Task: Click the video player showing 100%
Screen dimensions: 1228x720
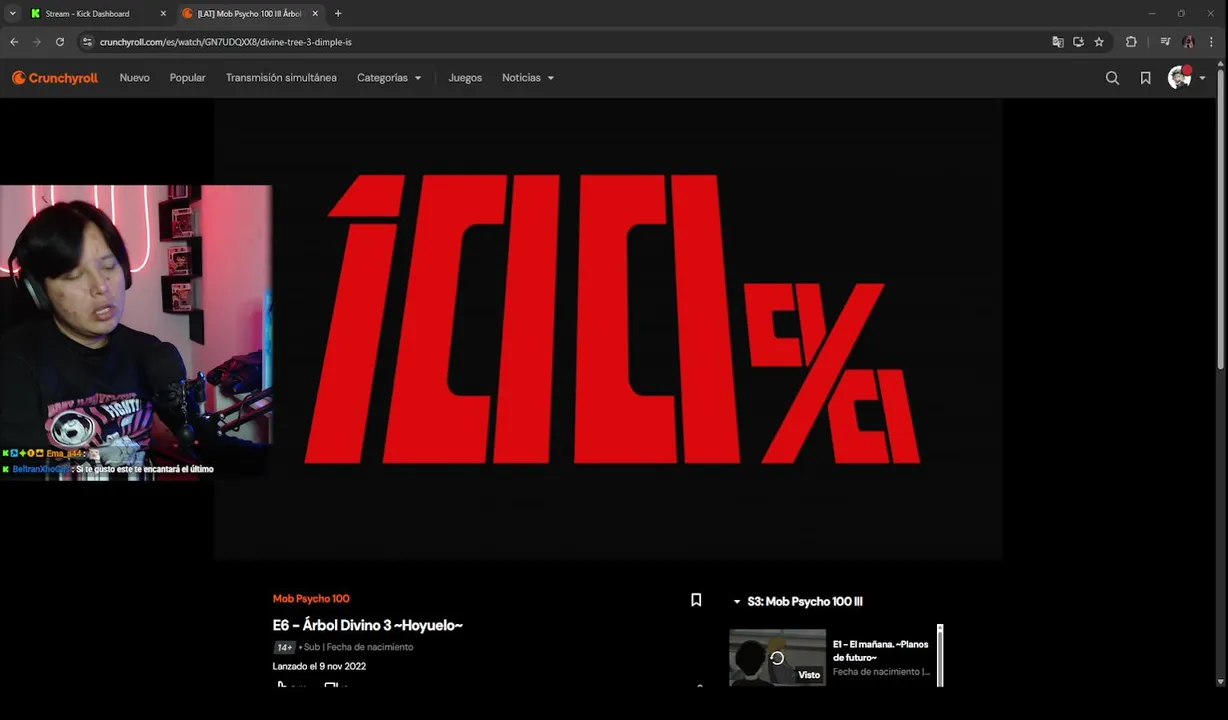Action: pos(608,328)
